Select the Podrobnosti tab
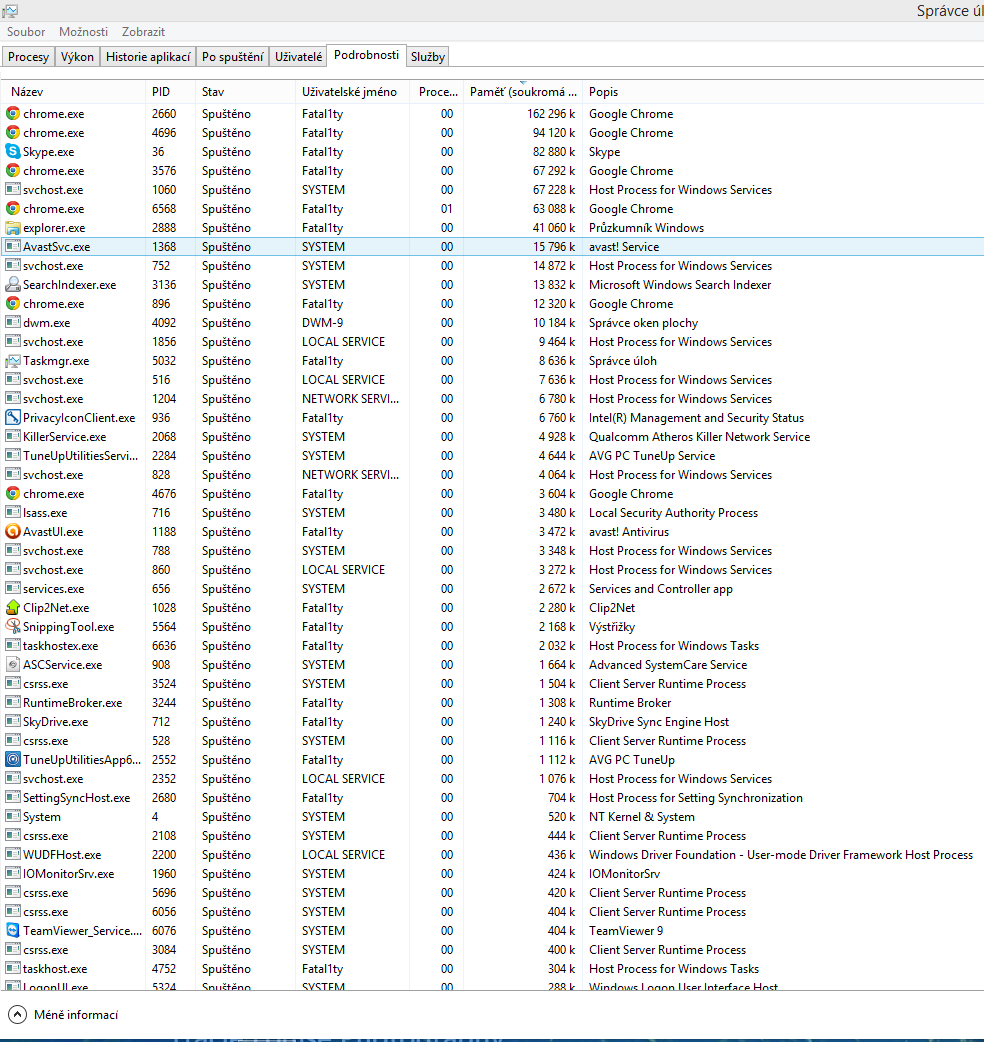The height and width of the screenshot is (1042, 984). 366,55
